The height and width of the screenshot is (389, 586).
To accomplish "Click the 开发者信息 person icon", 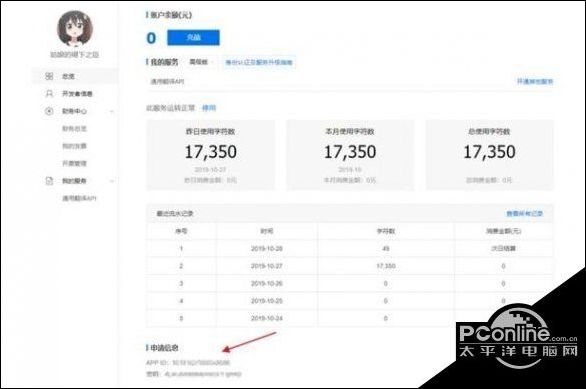I will (x=49, y=93).
